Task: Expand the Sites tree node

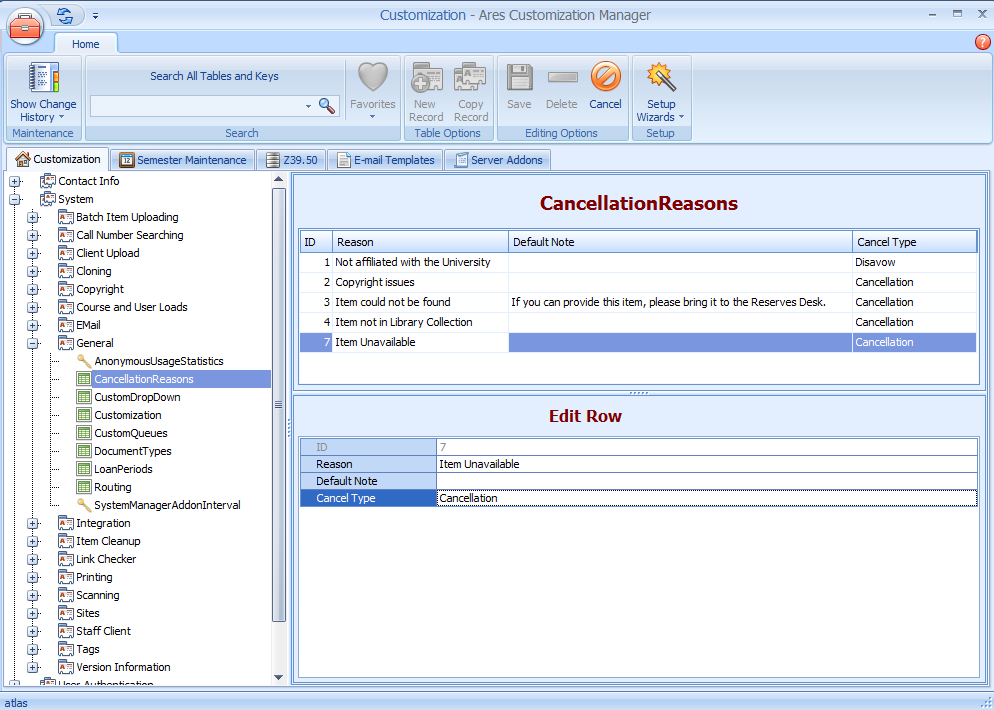Action: coord(32,613)
